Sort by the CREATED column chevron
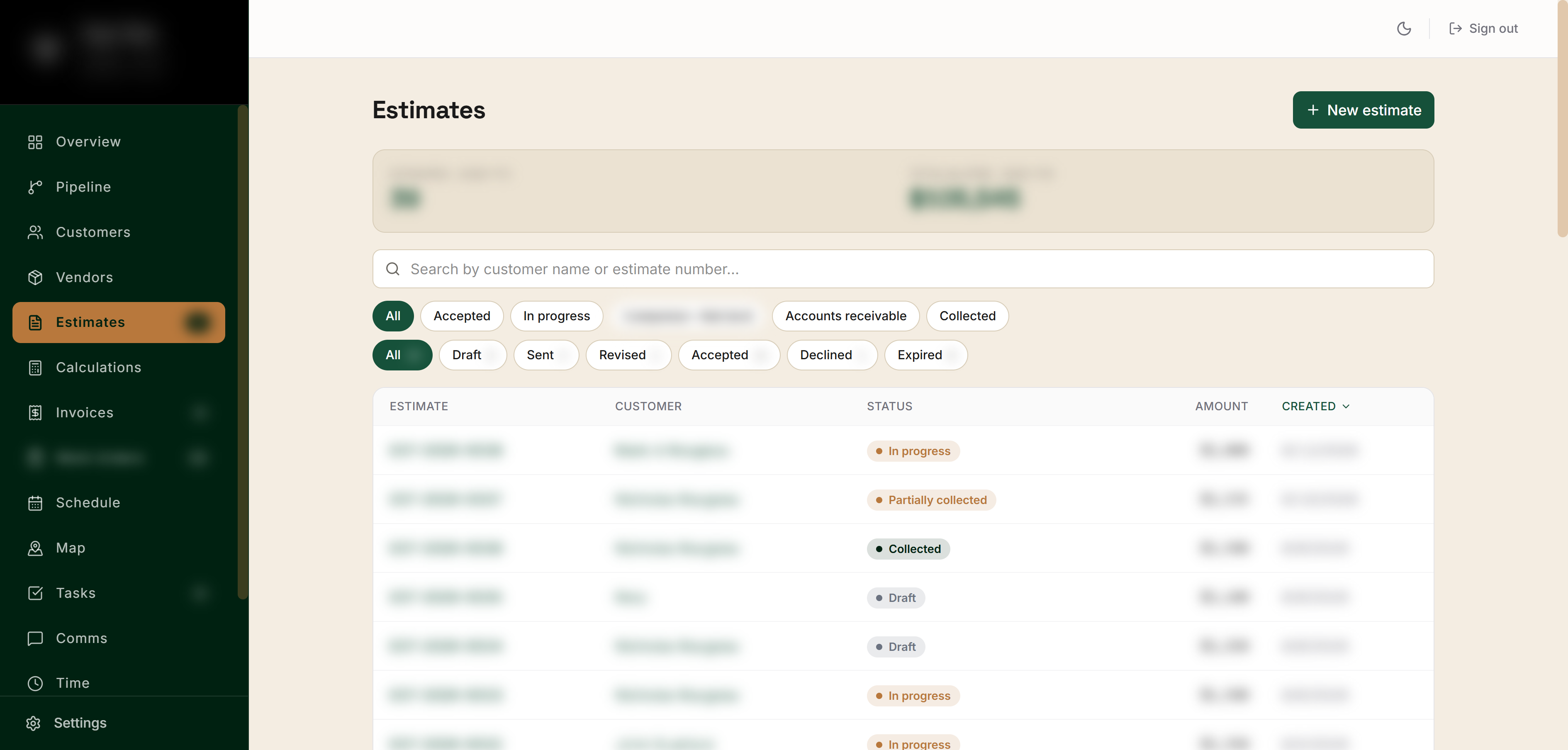This screenshot has height=750, width=1568. click(1346, 407)
